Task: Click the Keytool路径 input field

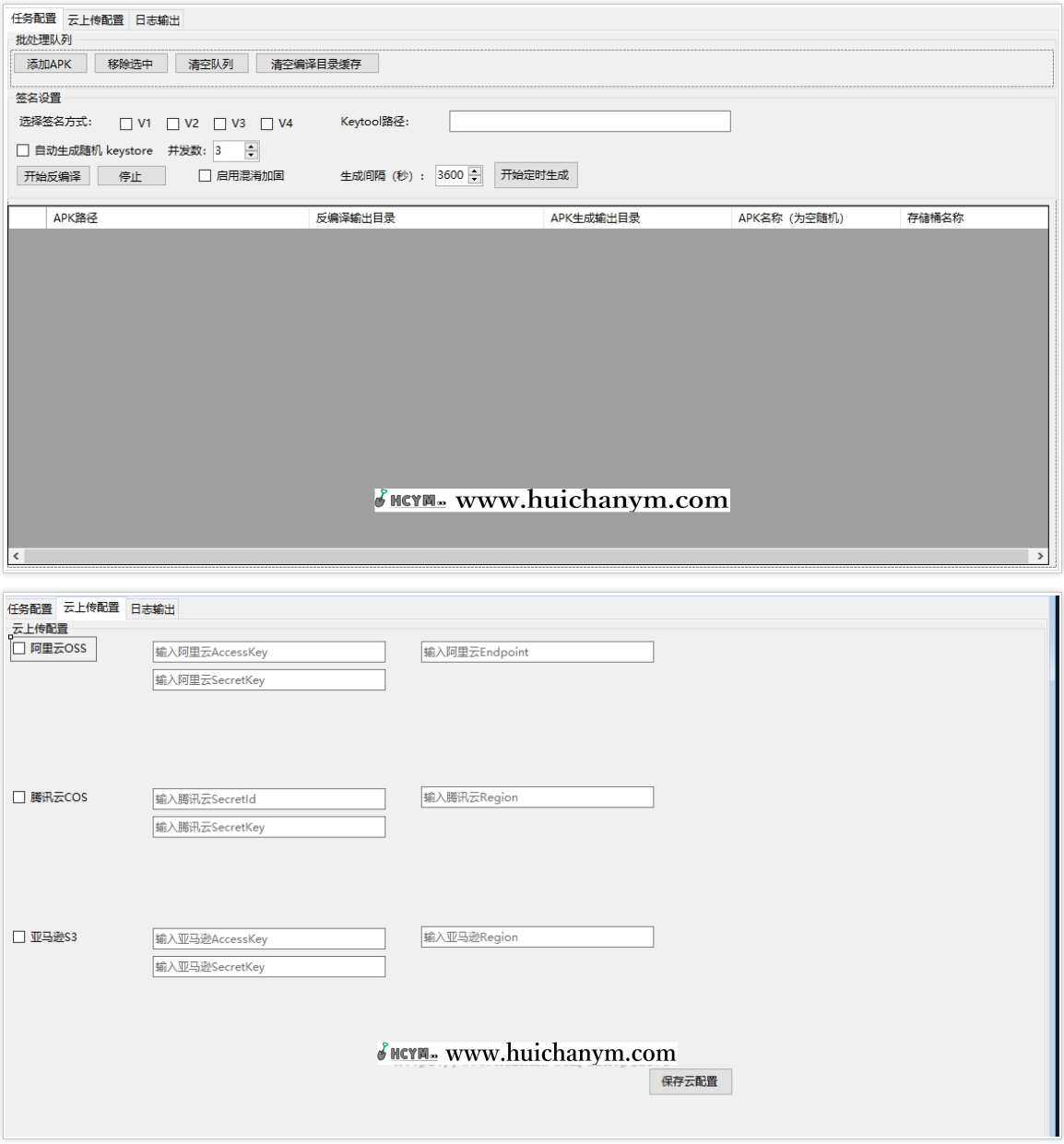Action: [590, 122]
